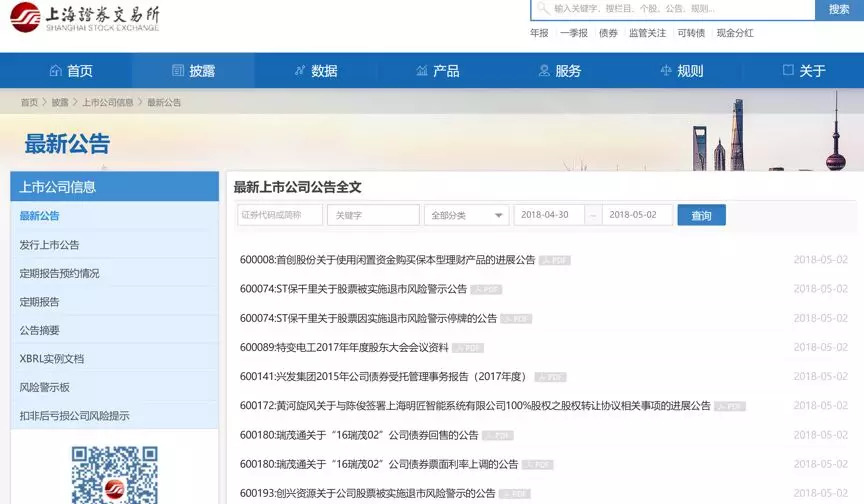864x504 pixels.
Task: Open 600008 首创股份 理财产品 announcement
Action: [387, 260]
